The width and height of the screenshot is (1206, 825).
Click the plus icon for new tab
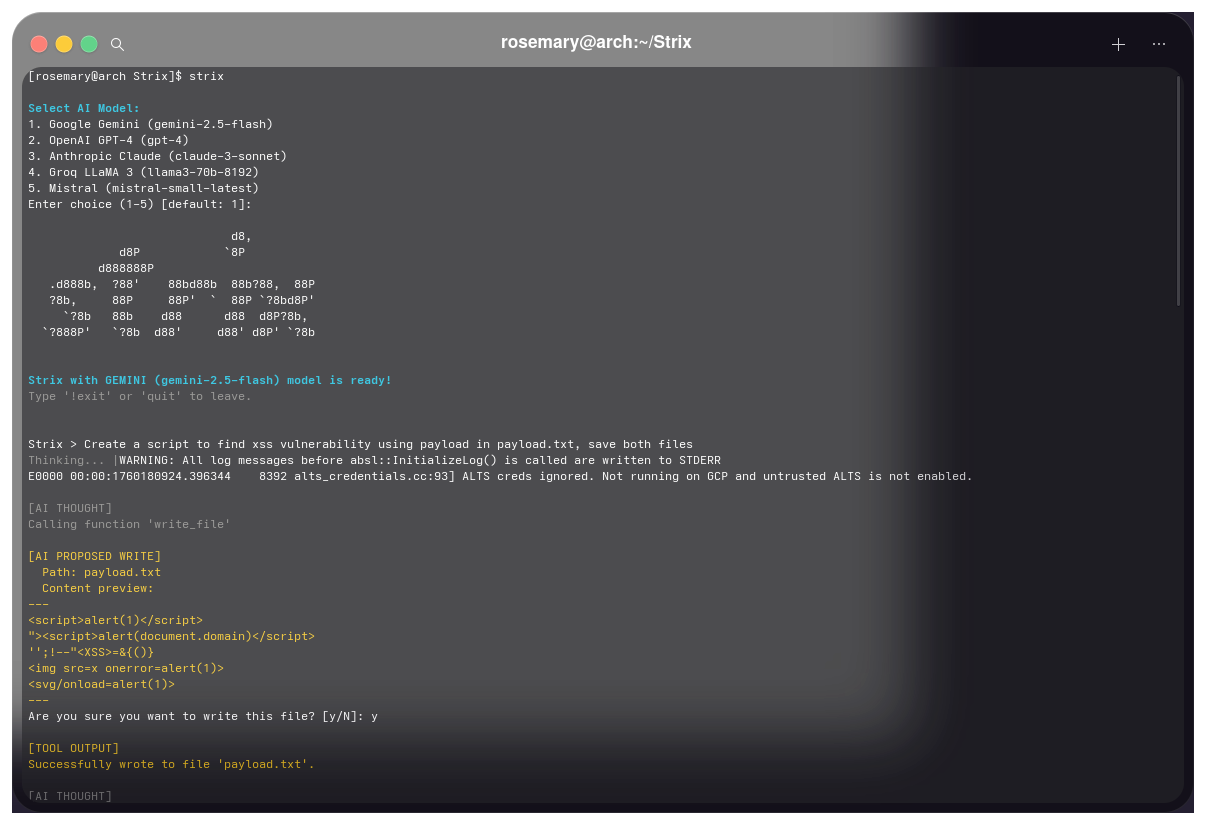tap(1118, 44)
